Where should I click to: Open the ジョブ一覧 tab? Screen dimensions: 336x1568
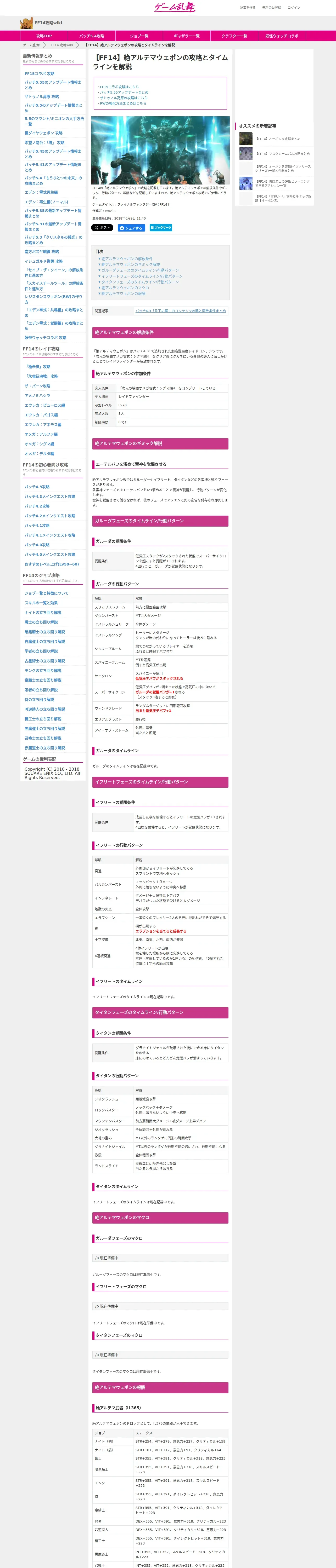click(x=138, y=36)
